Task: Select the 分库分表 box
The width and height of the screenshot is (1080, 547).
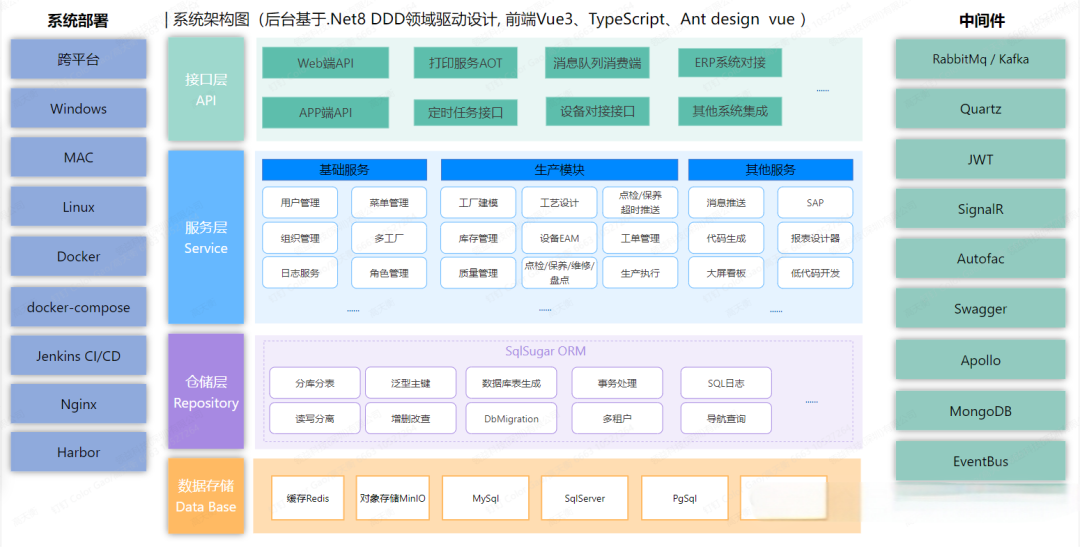Action: (x=315, y=383)
